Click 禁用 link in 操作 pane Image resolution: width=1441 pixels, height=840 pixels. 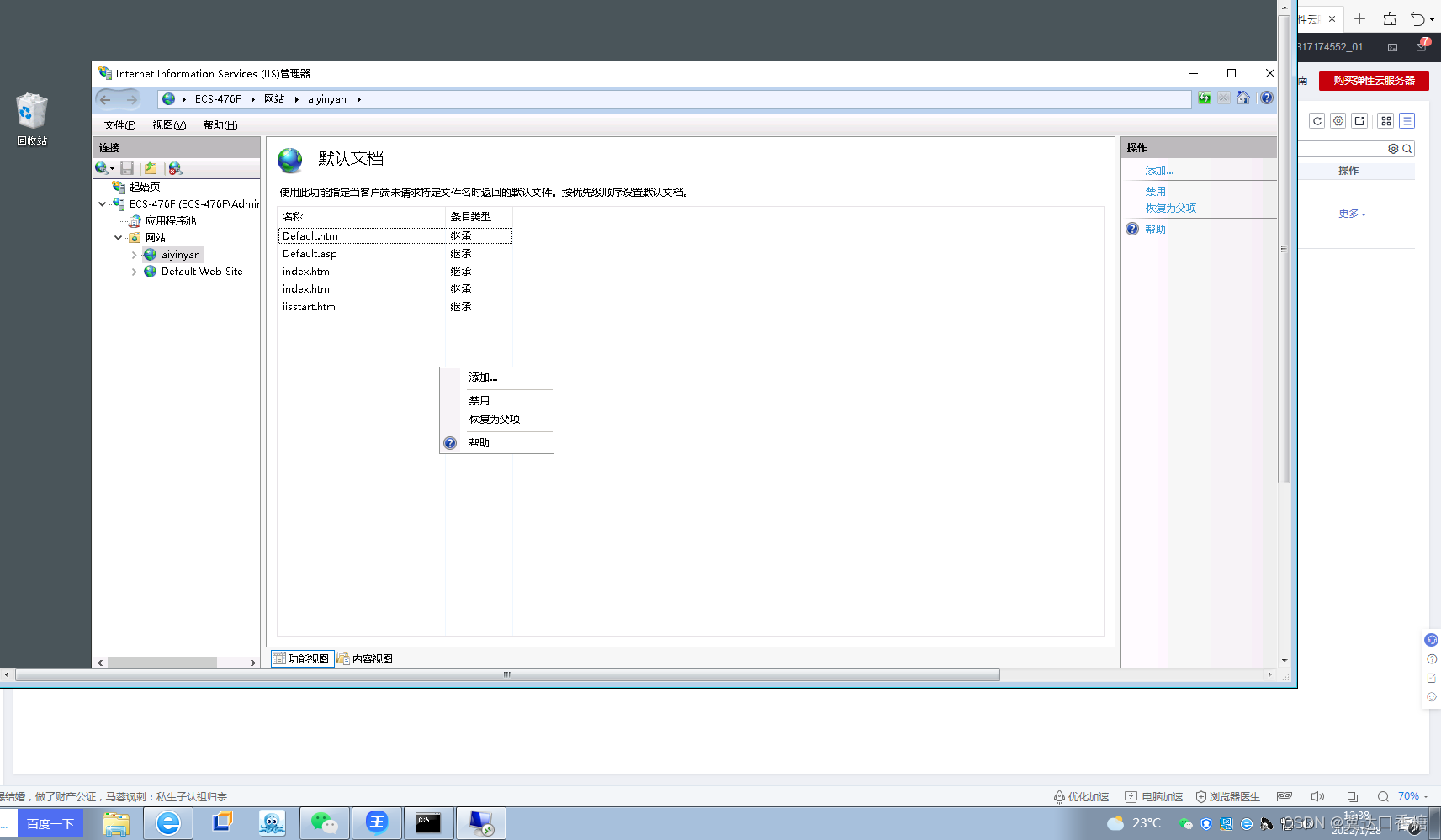coord(1155,192)
